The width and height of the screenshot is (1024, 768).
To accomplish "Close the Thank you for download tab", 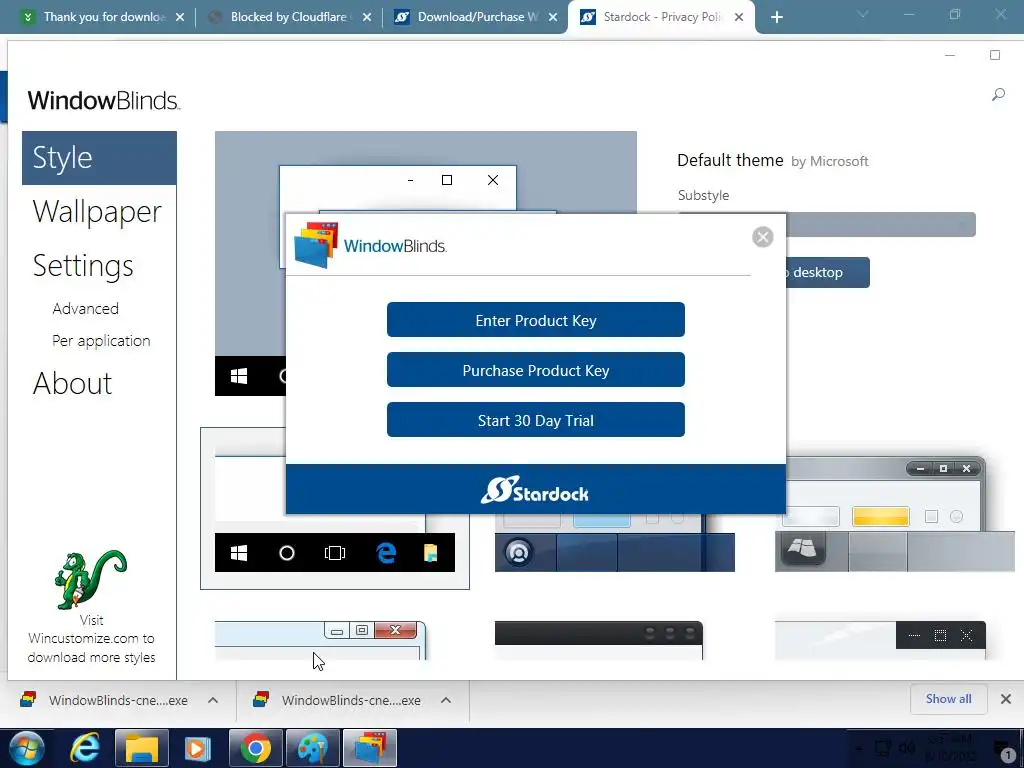I will click(180, 18).
